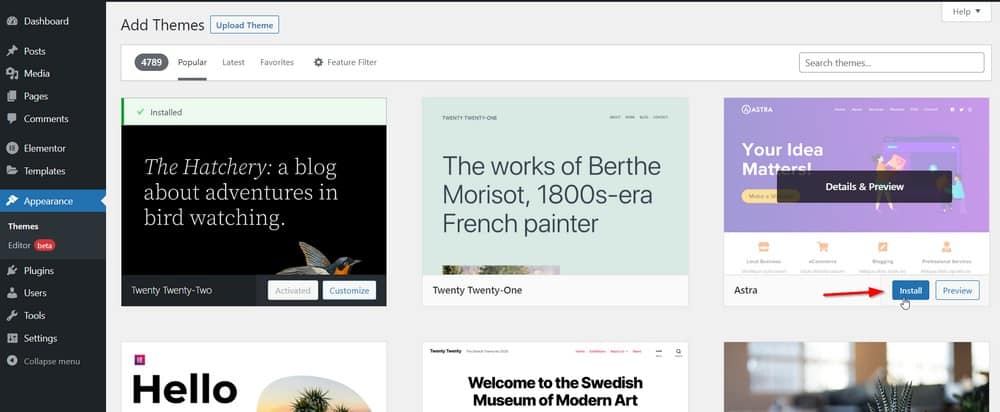1000x412 pixels.
Task: Click the Astra theme name label
Action: click(746, 290)
